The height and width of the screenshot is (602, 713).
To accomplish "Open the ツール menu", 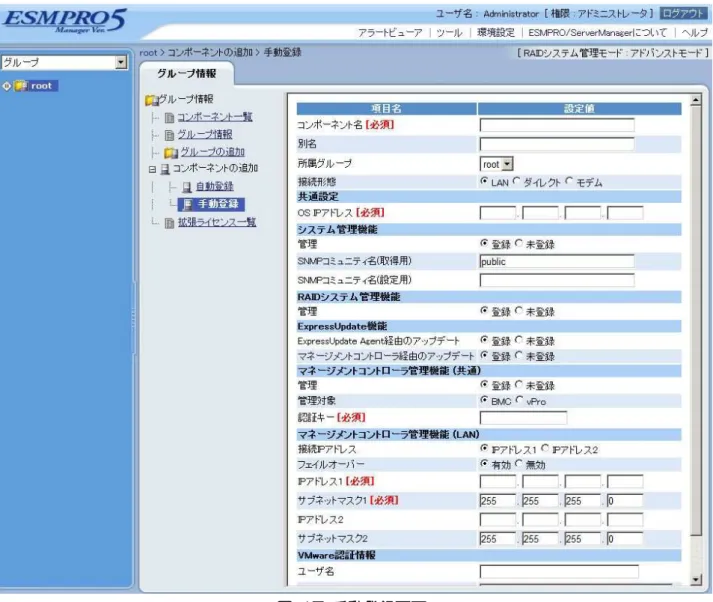I will click(x=449, y=33).
